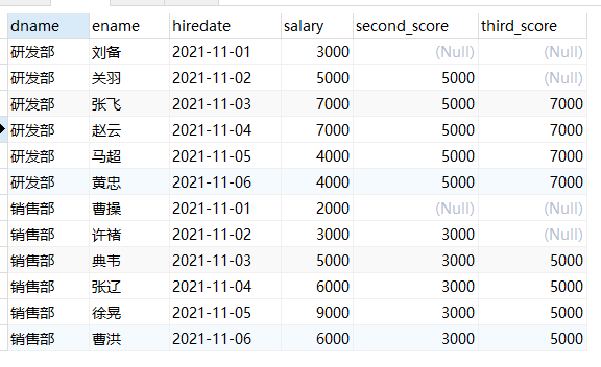The image size is (601, 367).
Task: Select the cell containing 徐晃
Action: coord(129,313)
